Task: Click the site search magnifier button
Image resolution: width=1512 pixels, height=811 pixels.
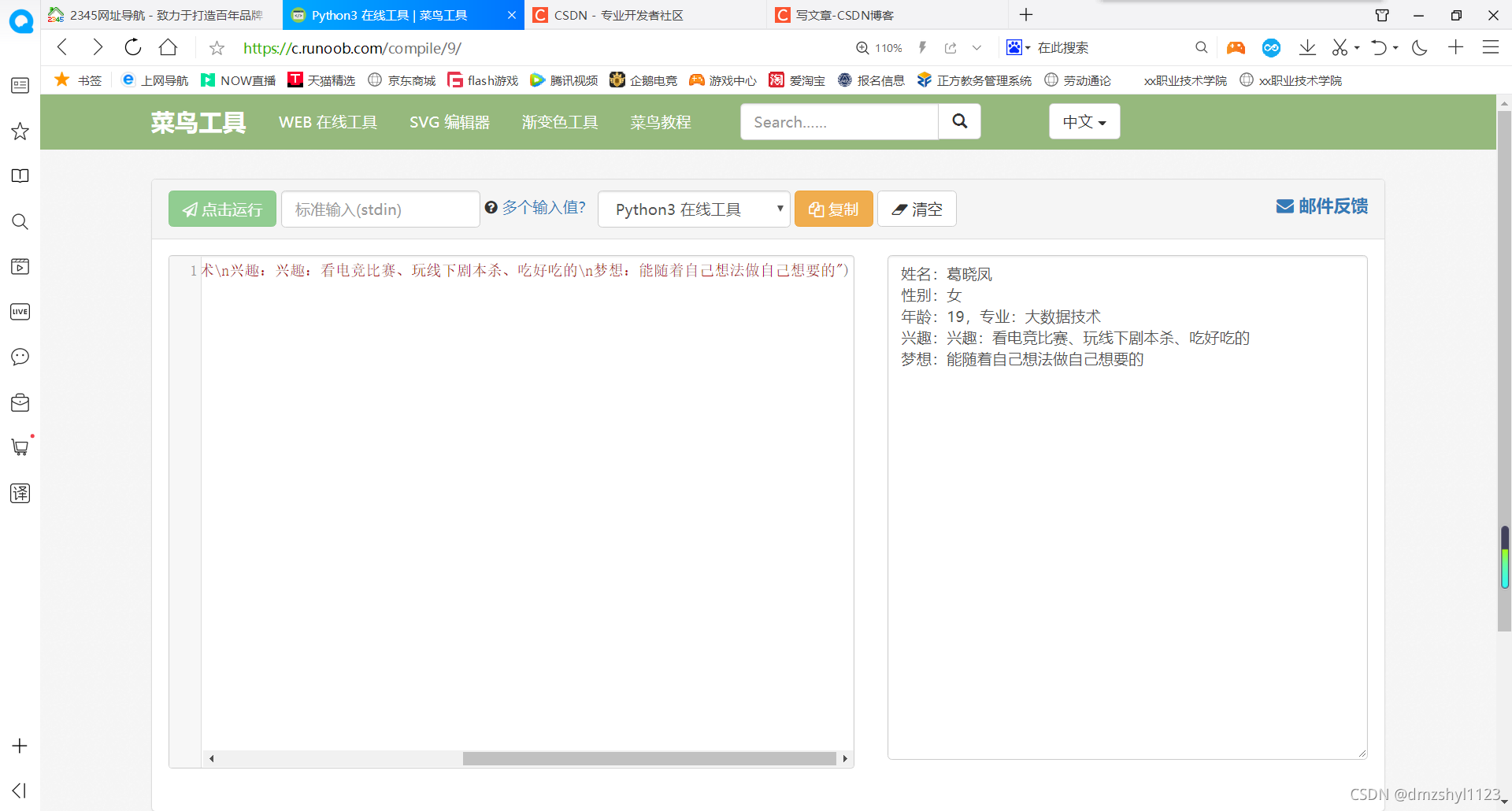Action: coord(959,121)
